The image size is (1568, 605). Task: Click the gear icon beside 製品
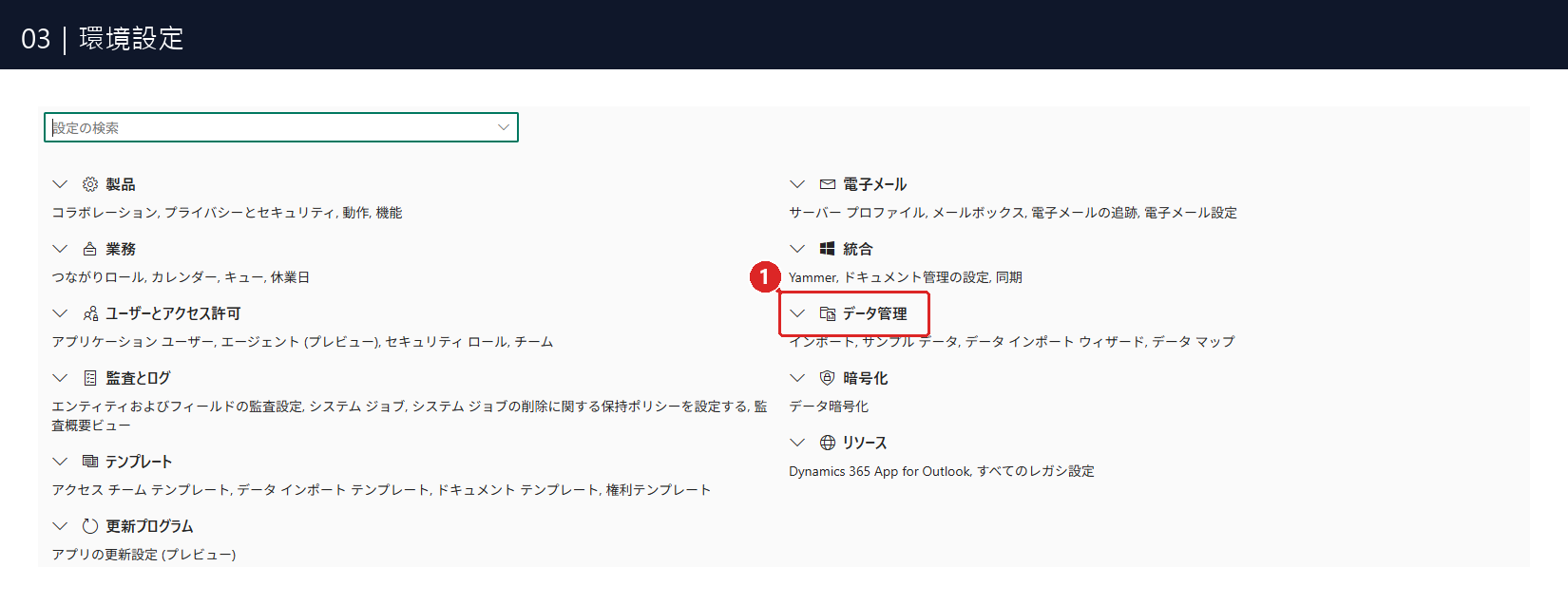click(90, 184)
